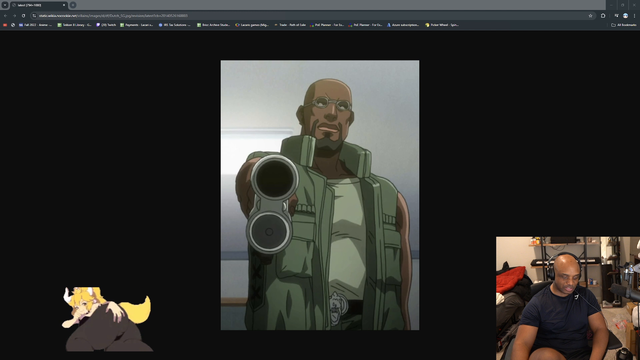Open the 'Payments' bookmark
The height and width of the screenshot is (360, 640).
click(x=137, y=25)
